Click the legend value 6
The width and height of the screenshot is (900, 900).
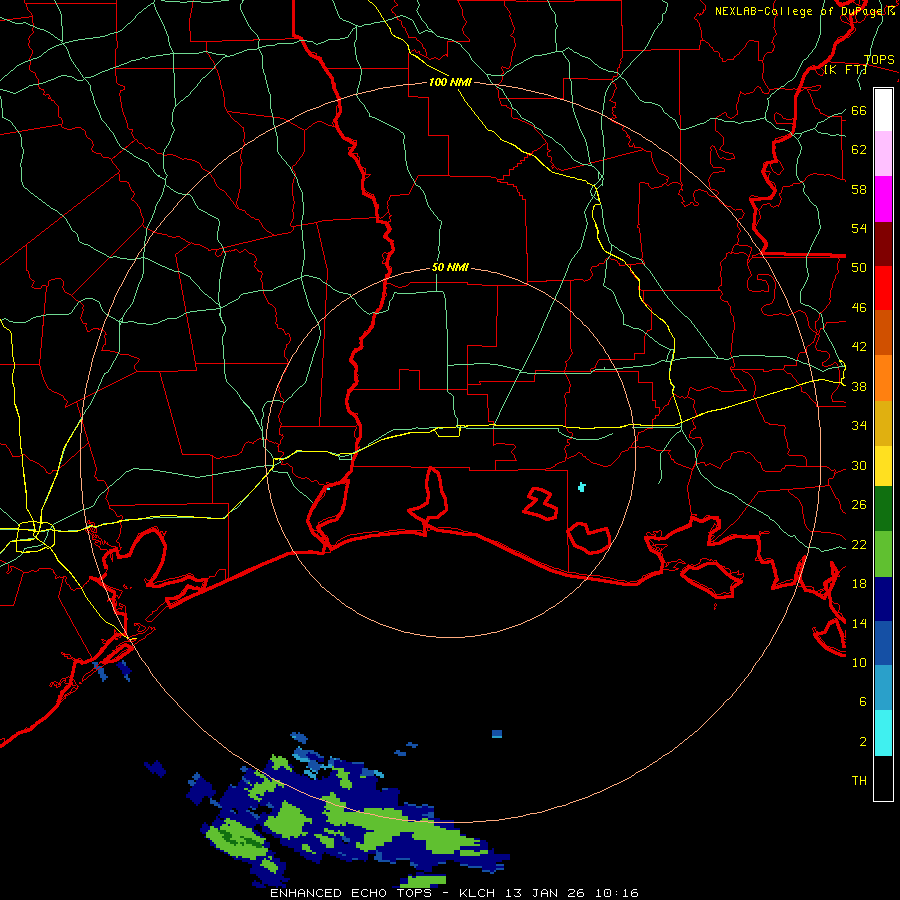863,701
